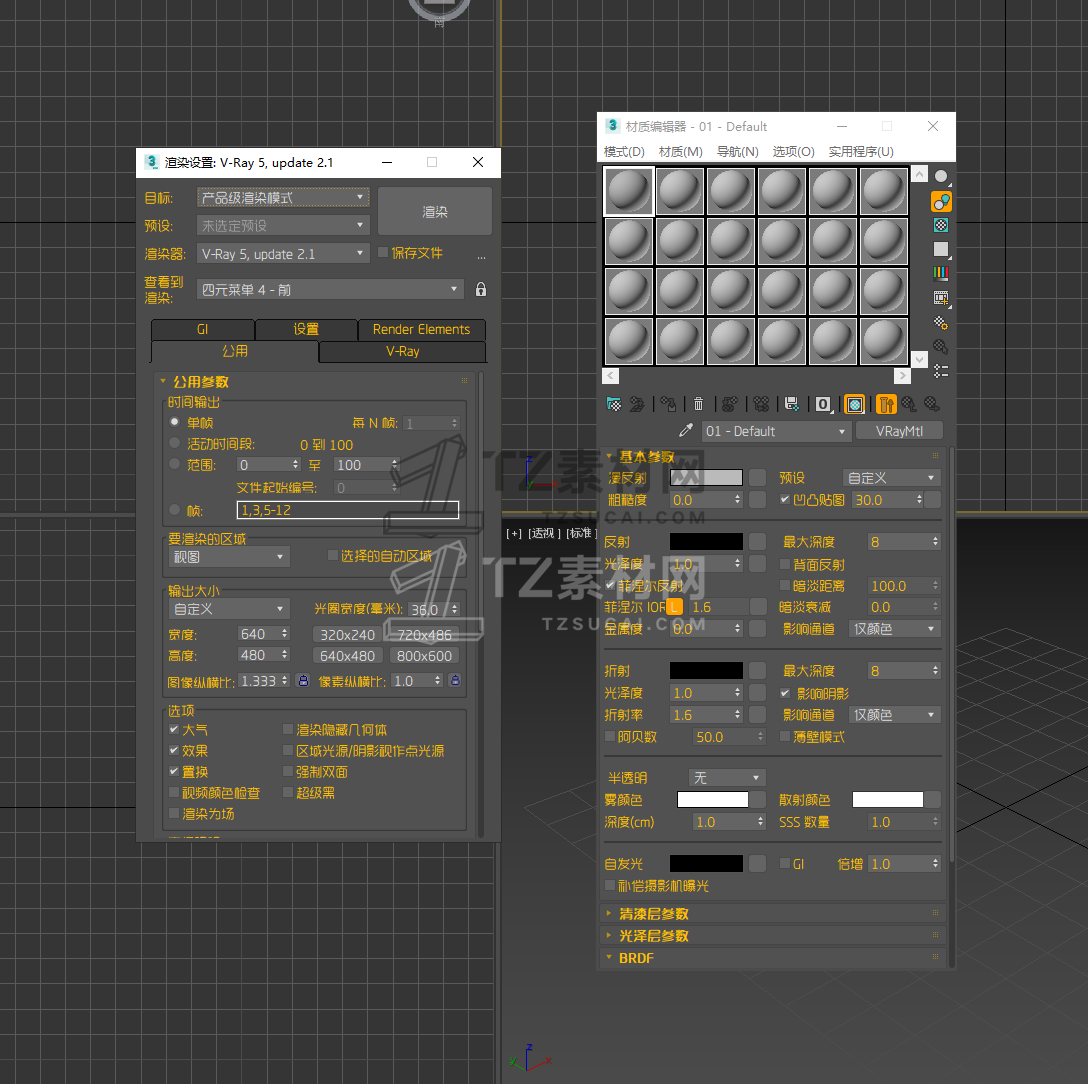Click the VRayMtl material type button
Viewport: 1088px width, 1084px height.
coord(899,431)
